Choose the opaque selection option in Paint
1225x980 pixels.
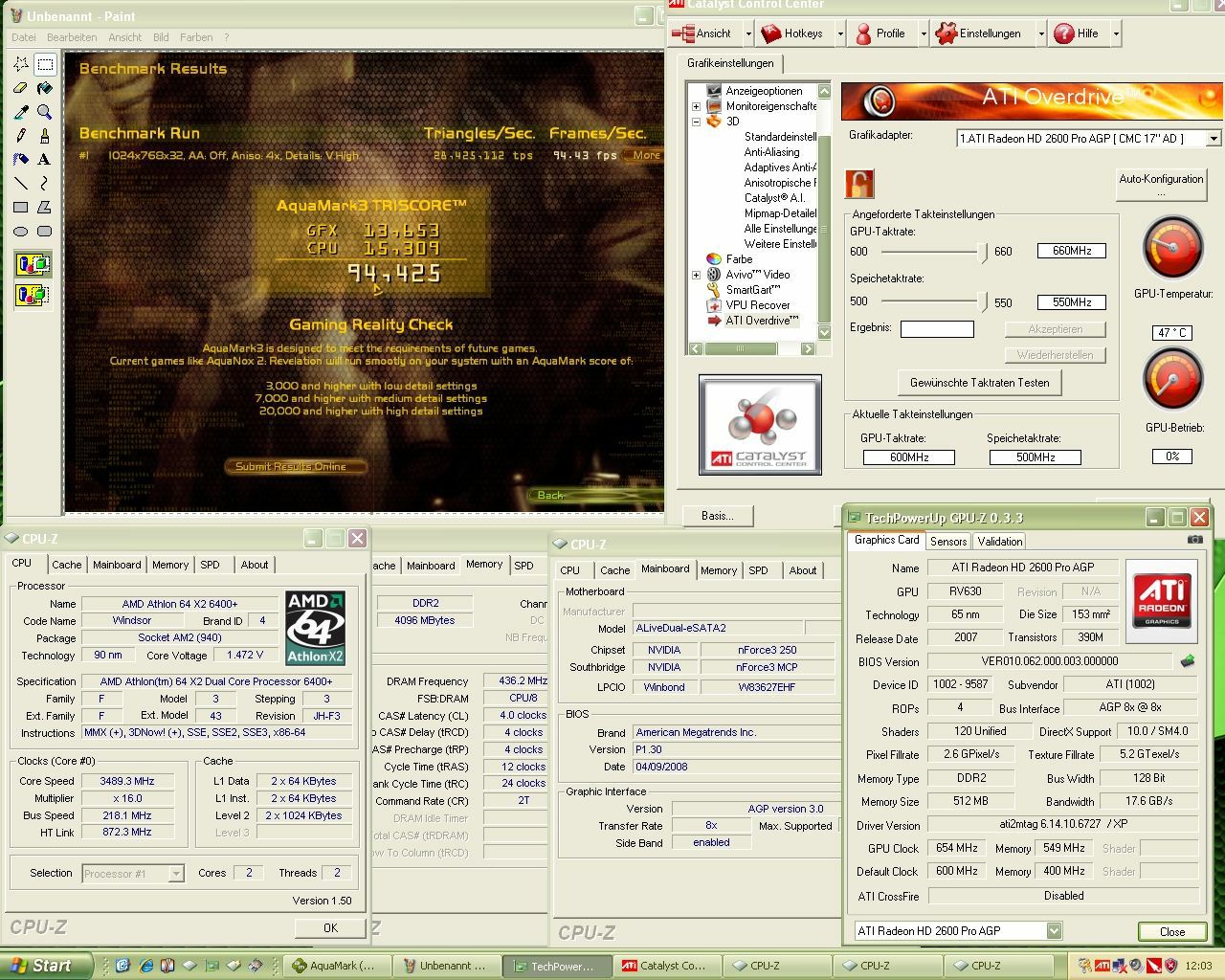pyautogui.click(x=33, y=264)
